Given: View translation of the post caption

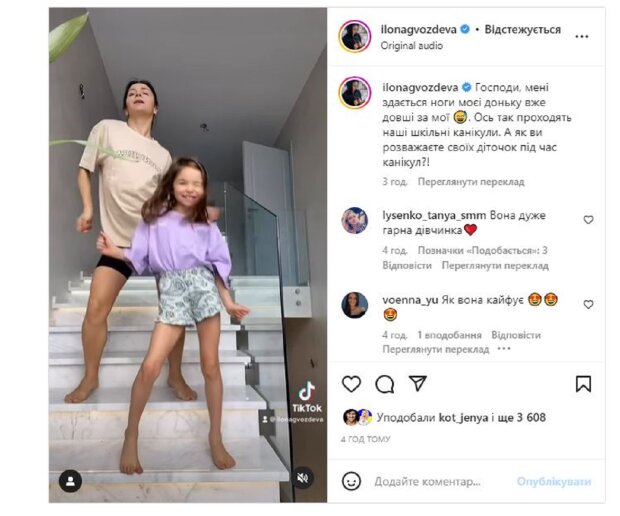Looking at the screenshot, I should pos(471,182).
